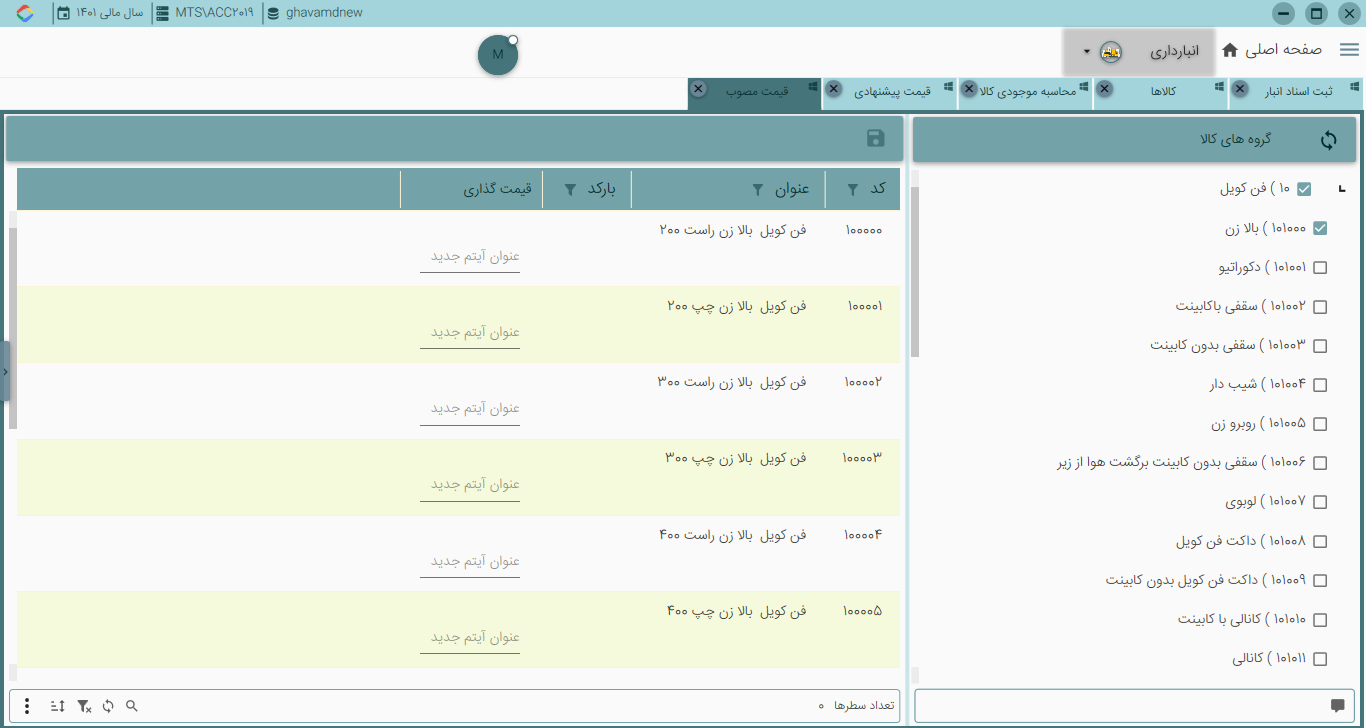Click code cell 100005

(x=862, y=611)
